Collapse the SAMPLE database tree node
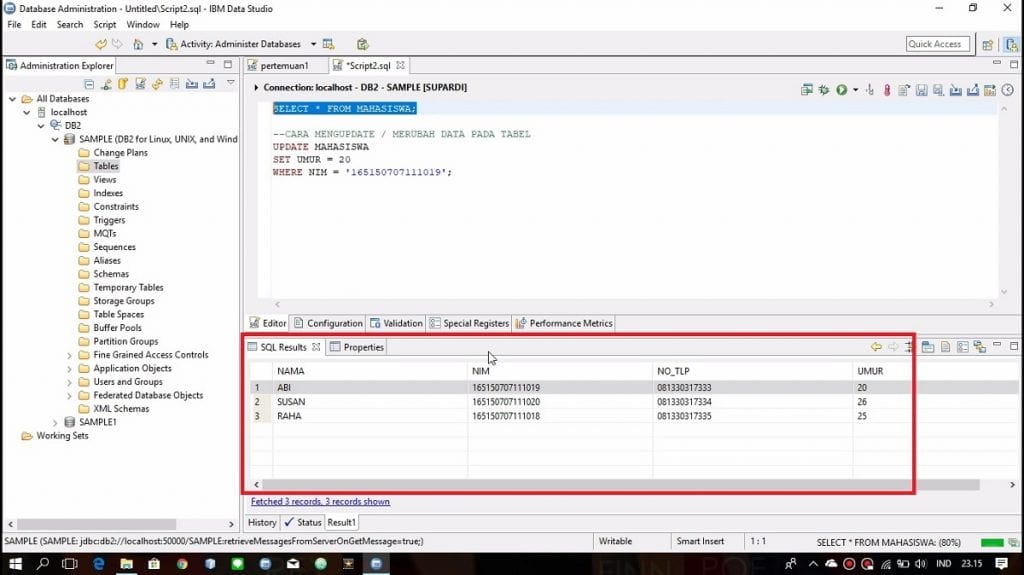This screenshot has height=575, width=1024. pos(56,139)
